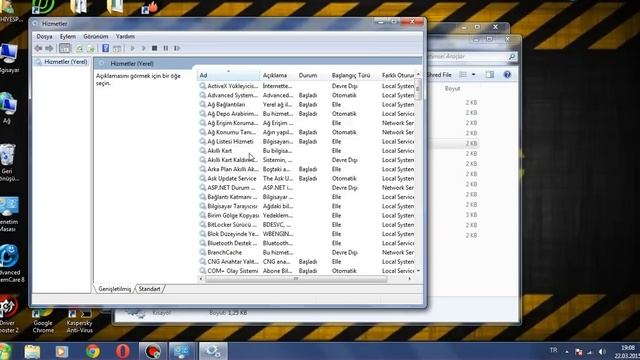Click the Pause Service toolbar icon
Image resolution: width=640 pixels, height=360 pixels.
tap(165, 48)
